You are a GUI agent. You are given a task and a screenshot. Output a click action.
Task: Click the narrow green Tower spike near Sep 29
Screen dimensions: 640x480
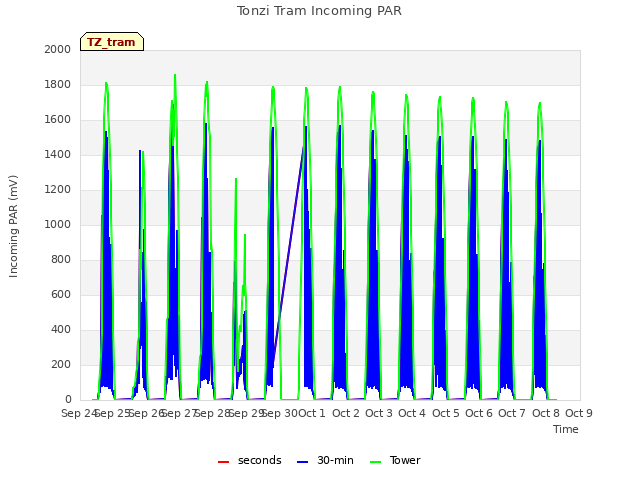(x=236, y=180)
